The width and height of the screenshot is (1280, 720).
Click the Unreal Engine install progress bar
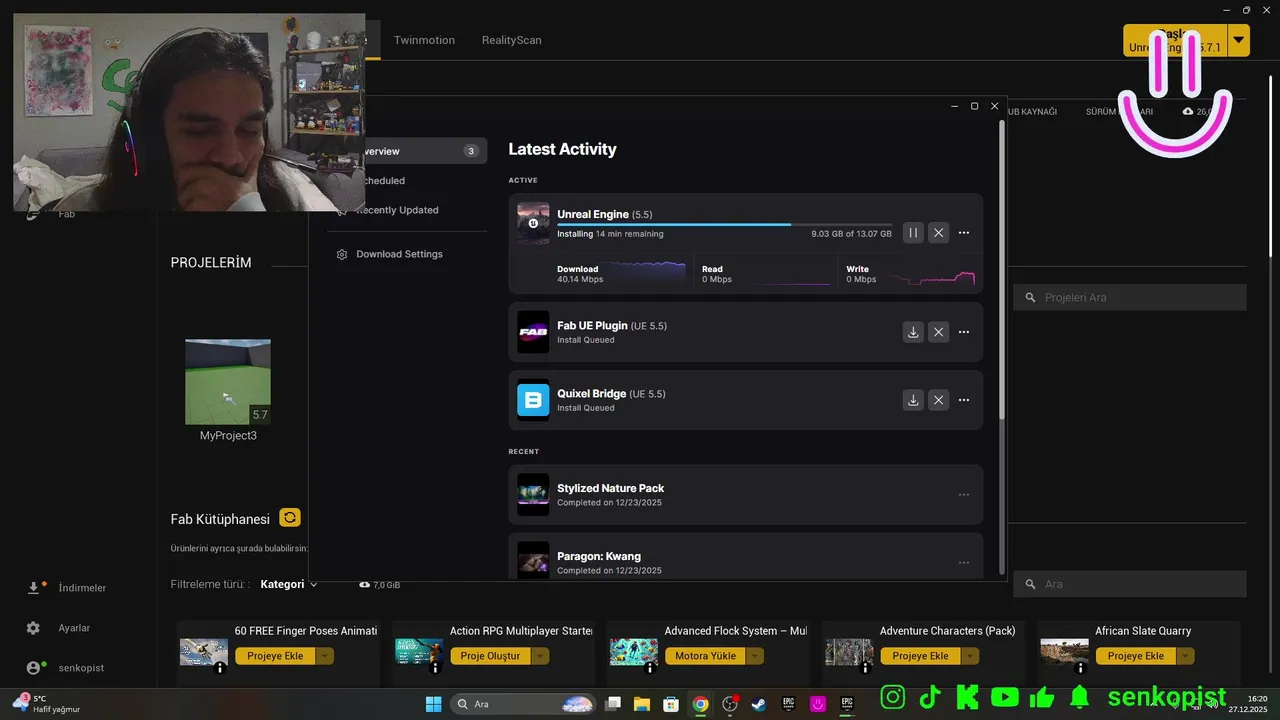click(724, 225)
